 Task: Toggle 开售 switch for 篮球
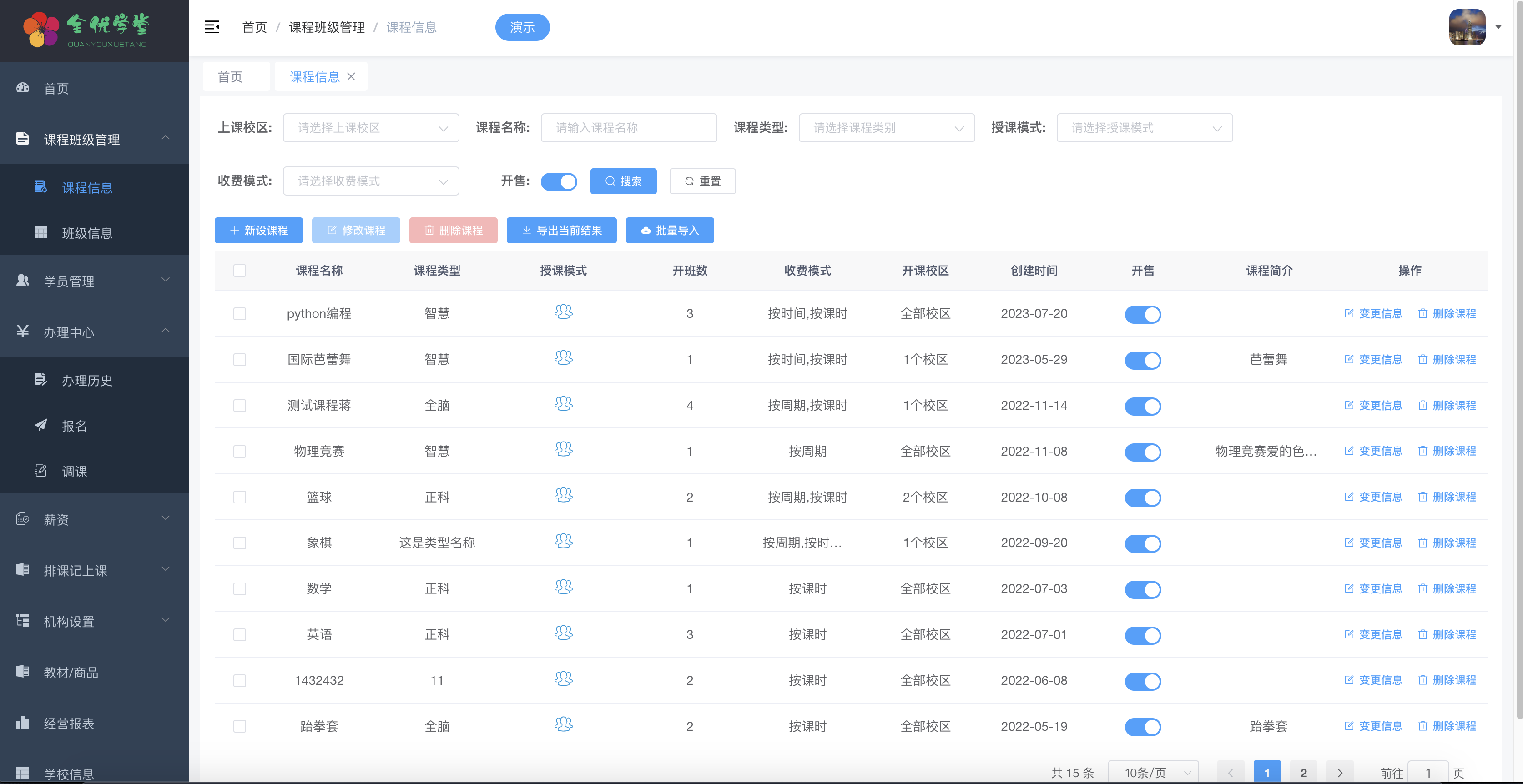(1143, 498)
